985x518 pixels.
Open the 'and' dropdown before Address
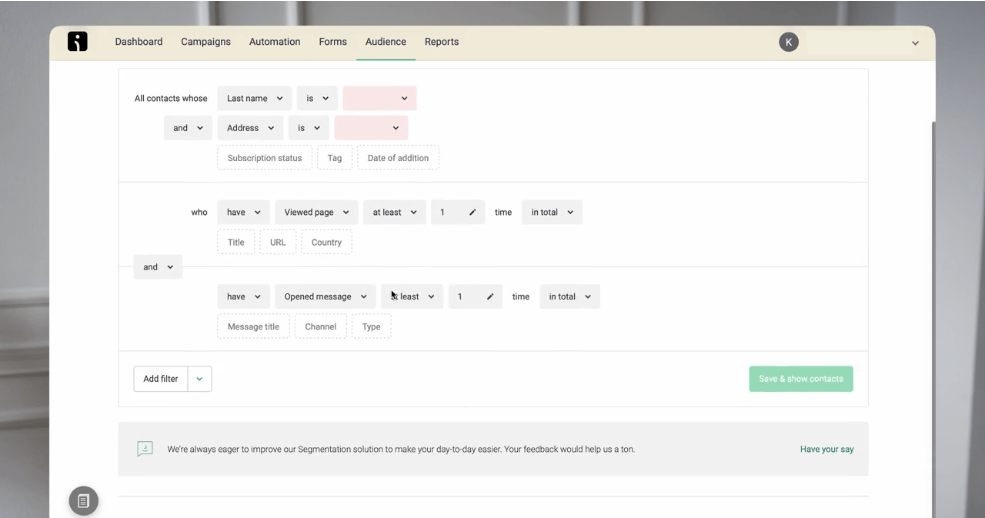[x=188, y=128]
